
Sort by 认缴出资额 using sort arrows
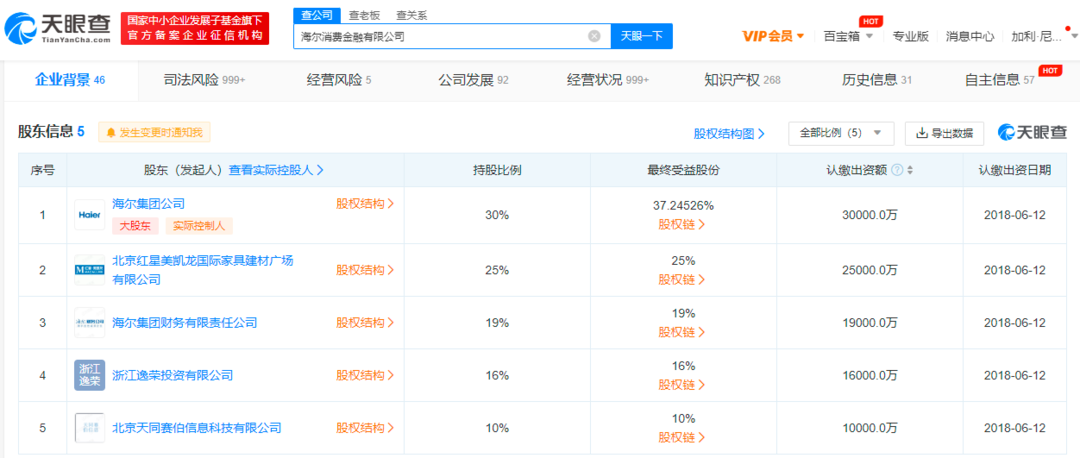[910, 170]
